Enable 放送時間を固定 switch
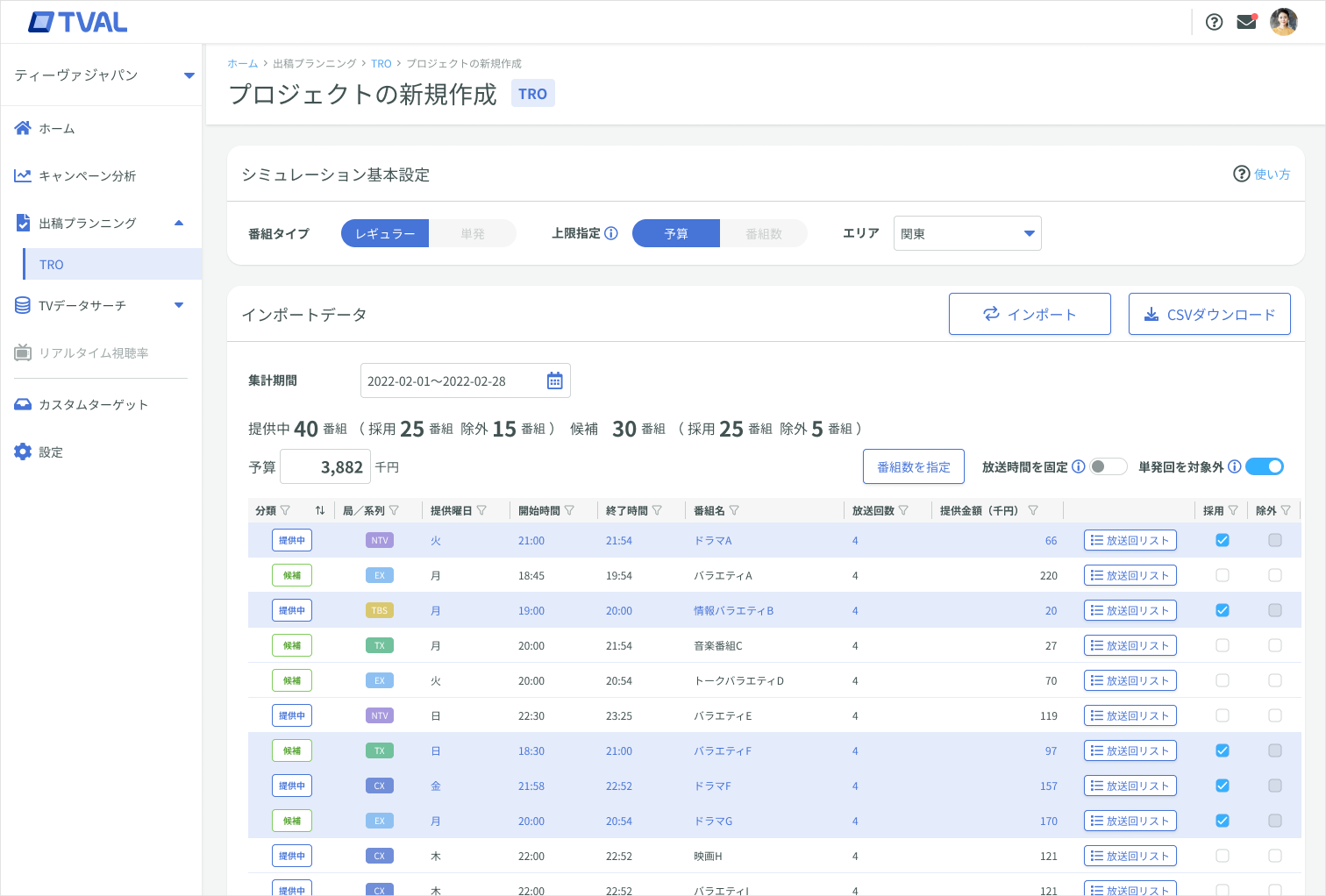The width and height of the screenshot is (1326, 896). pyautogui.click(x=1108, y=466)
